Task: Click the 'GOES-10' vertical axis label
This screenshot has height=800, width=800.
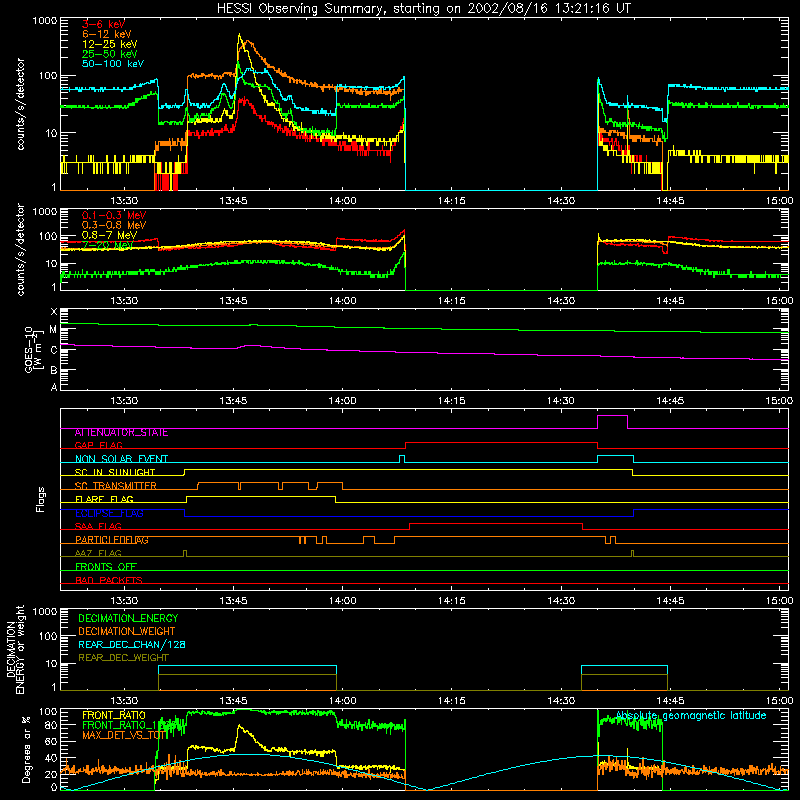Action: (x=29, y=349)
